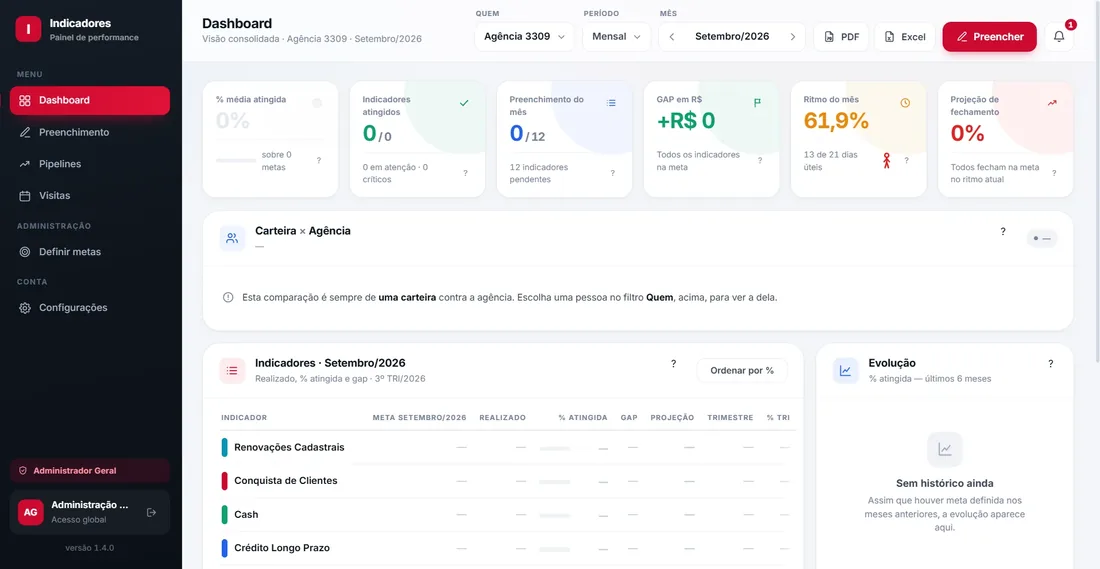Select the Conquista de Clientes row
Image resolution: width=1100 pixels, height=569 pixels.
(505, 481)
